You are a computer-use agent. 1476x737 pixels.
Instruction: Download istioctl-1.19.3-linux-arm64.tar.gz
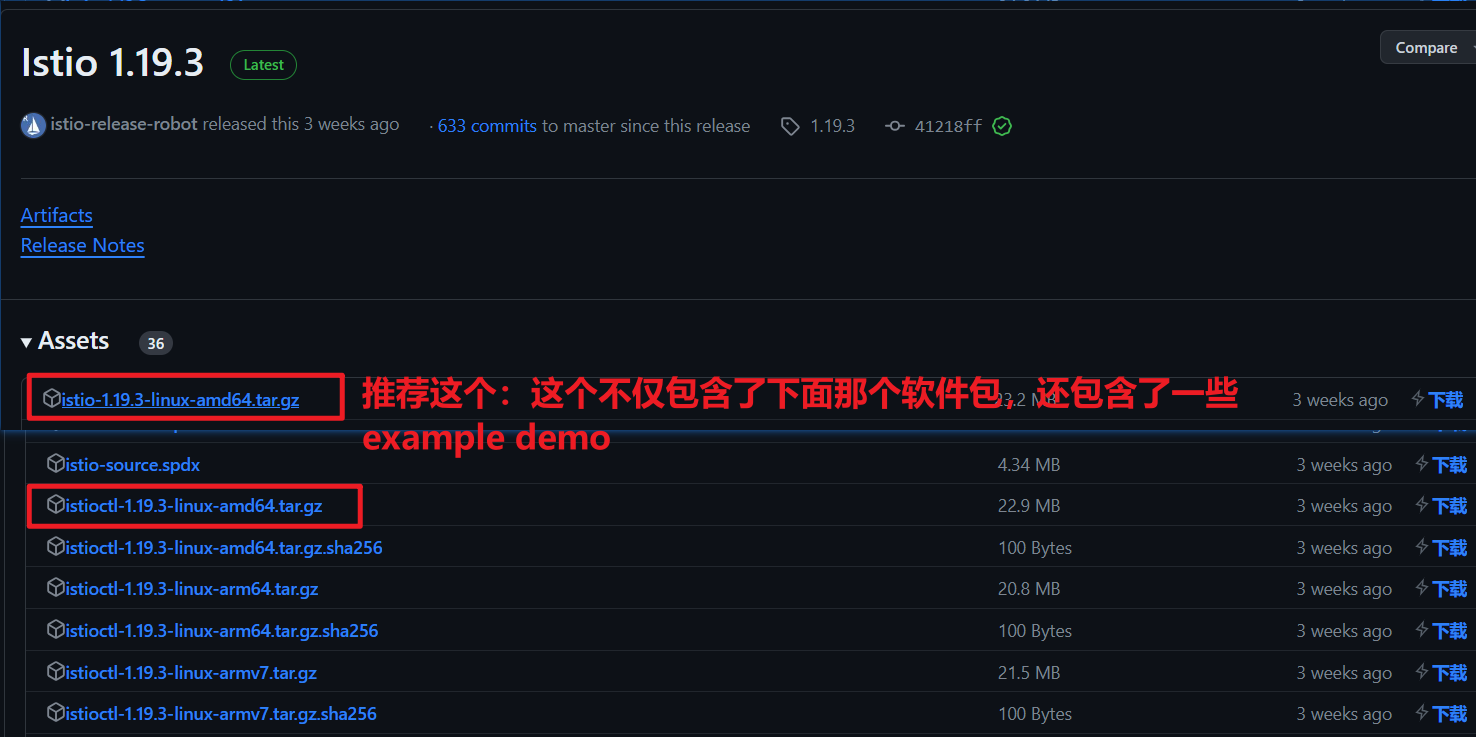coord(192,589)
